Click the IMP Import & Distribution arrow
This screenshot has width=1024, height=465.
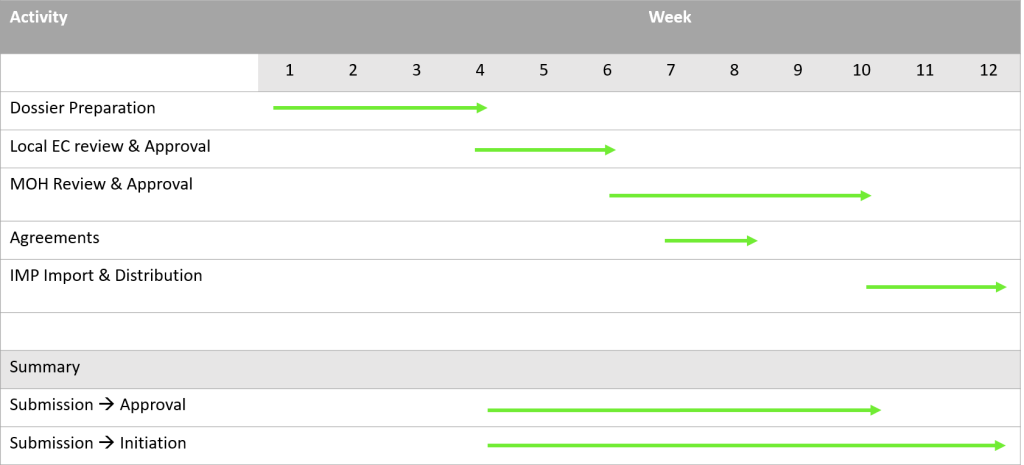point(936,287)
